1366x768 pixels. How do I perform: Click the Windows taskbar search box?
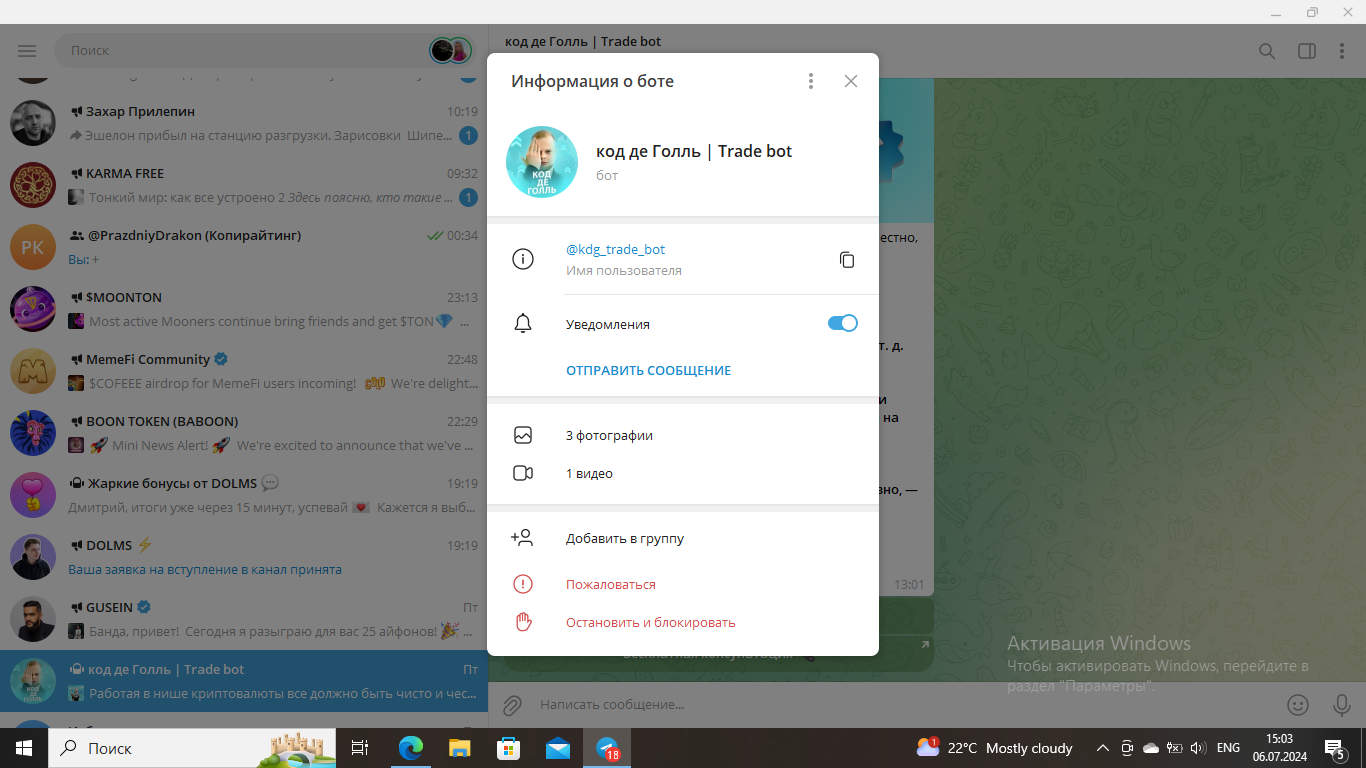(x=192, y=748)
